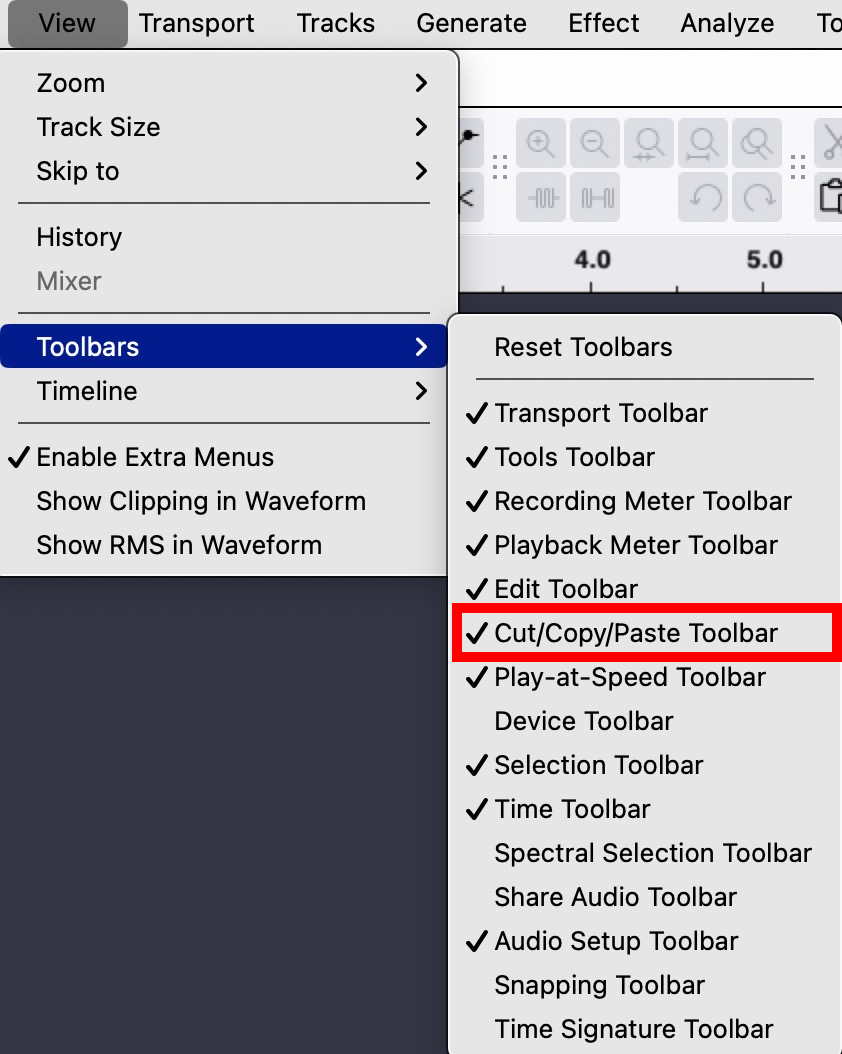842x1054 pixels.
Task: Open the History window
Action: 79,237
